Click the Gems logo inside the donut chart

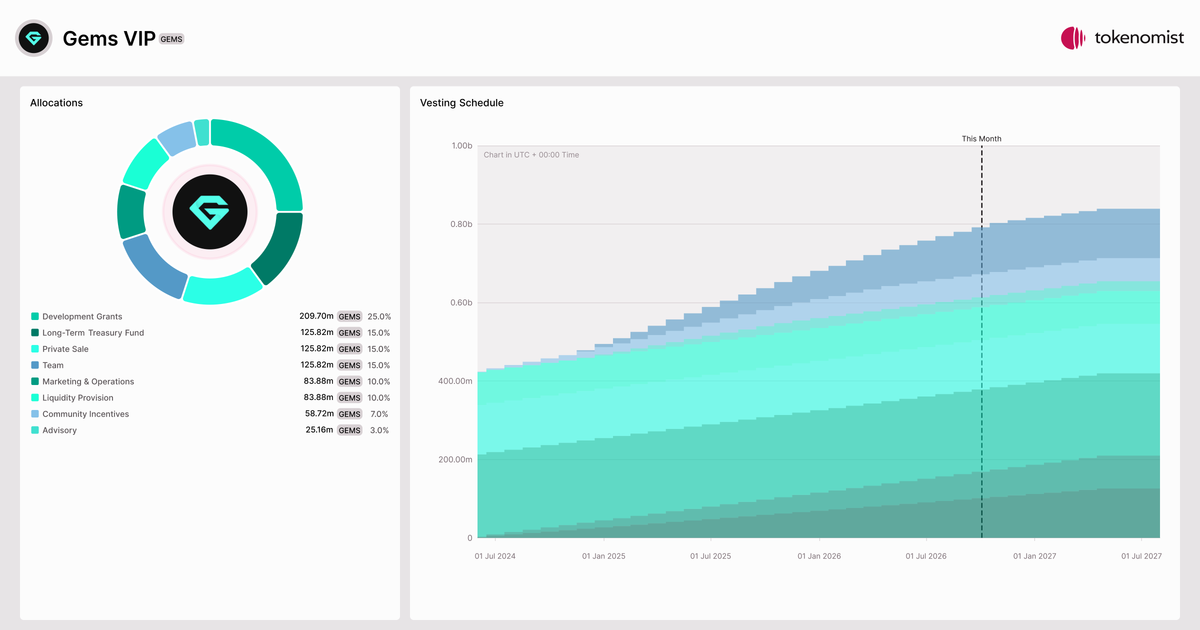click(x=209, y=211)
